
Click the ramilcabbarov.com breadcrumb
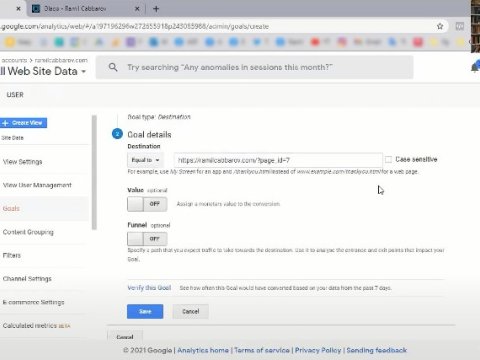point(61,60)
